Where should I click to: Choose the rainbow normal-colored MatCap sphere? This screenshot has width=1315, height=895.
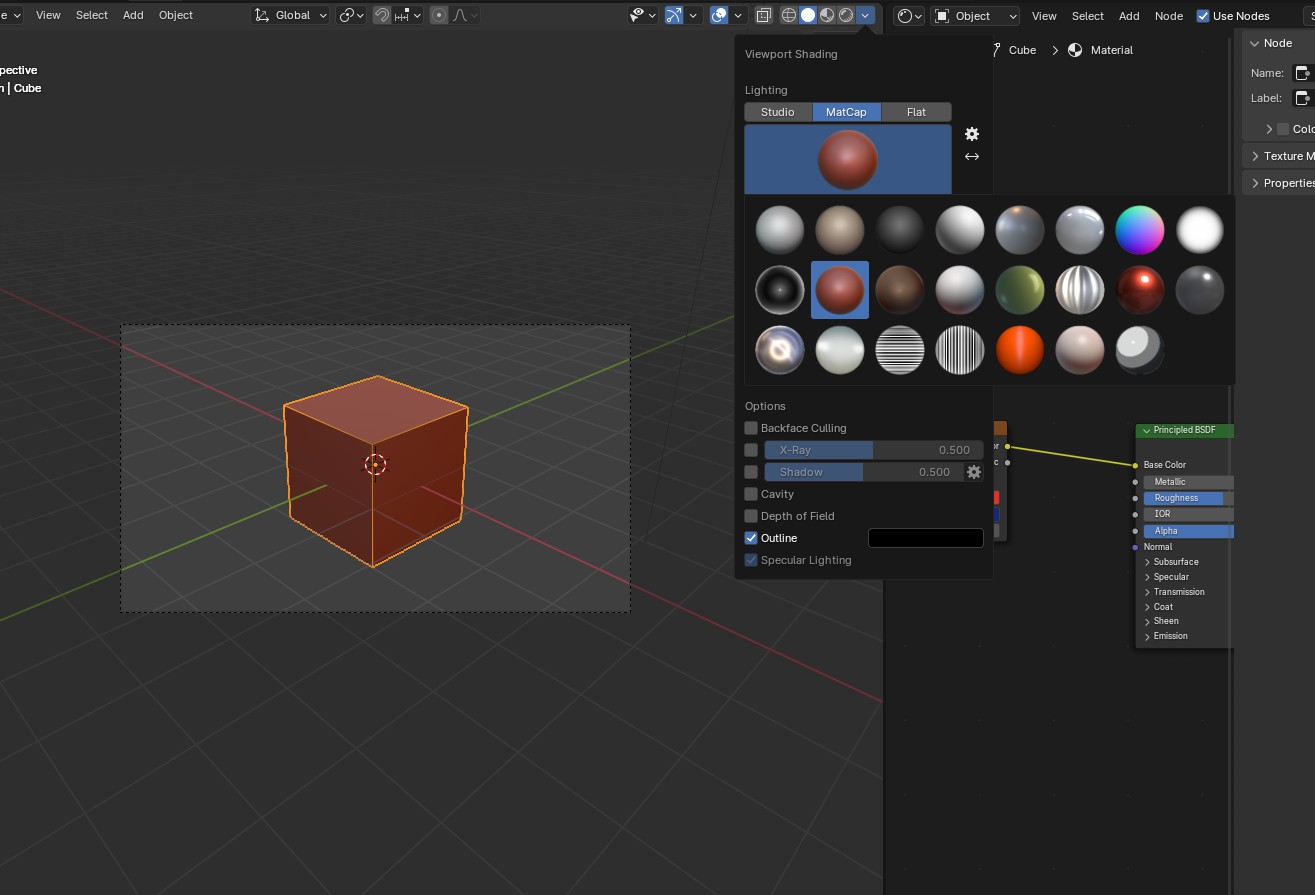(1139, 229)
